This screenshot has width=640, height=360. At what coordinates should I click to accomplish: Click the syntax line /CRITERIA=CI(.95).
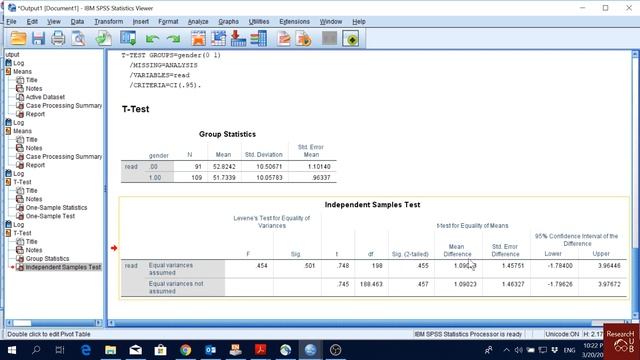tap(165, 85)
